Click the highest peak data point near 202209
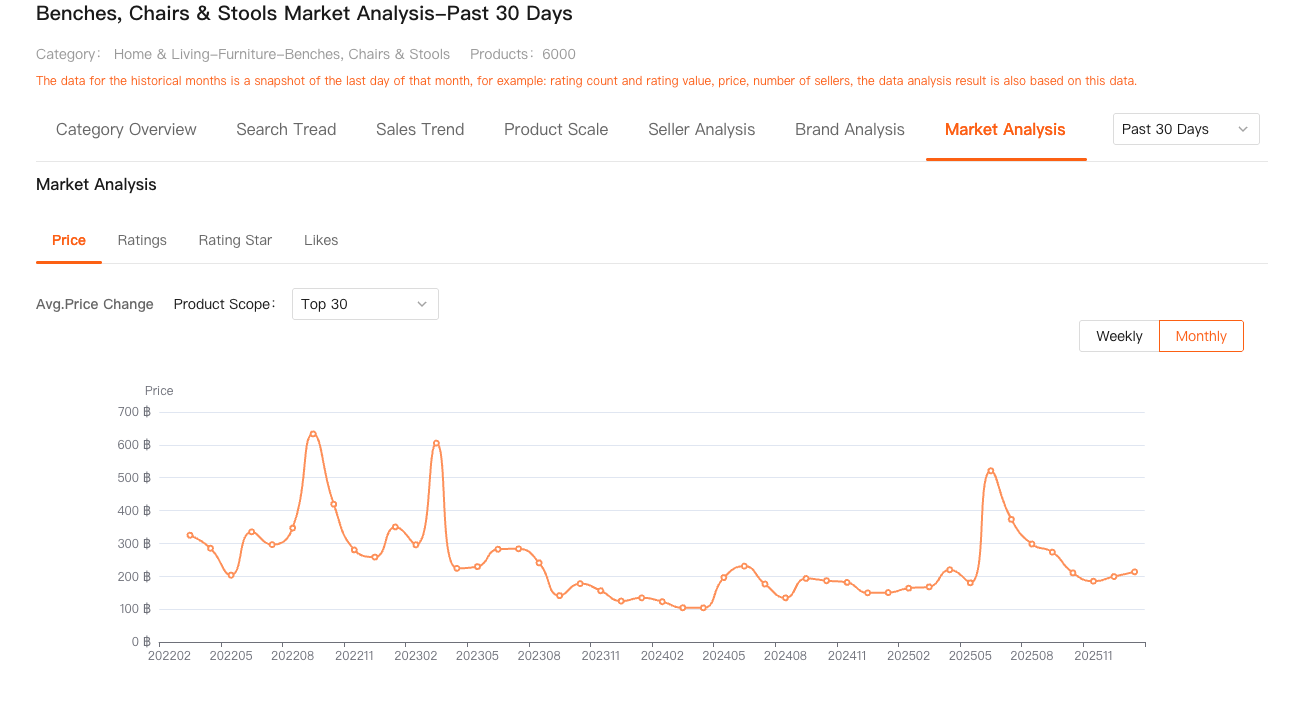The image size is (1304, 707). (x=313, y=434)
